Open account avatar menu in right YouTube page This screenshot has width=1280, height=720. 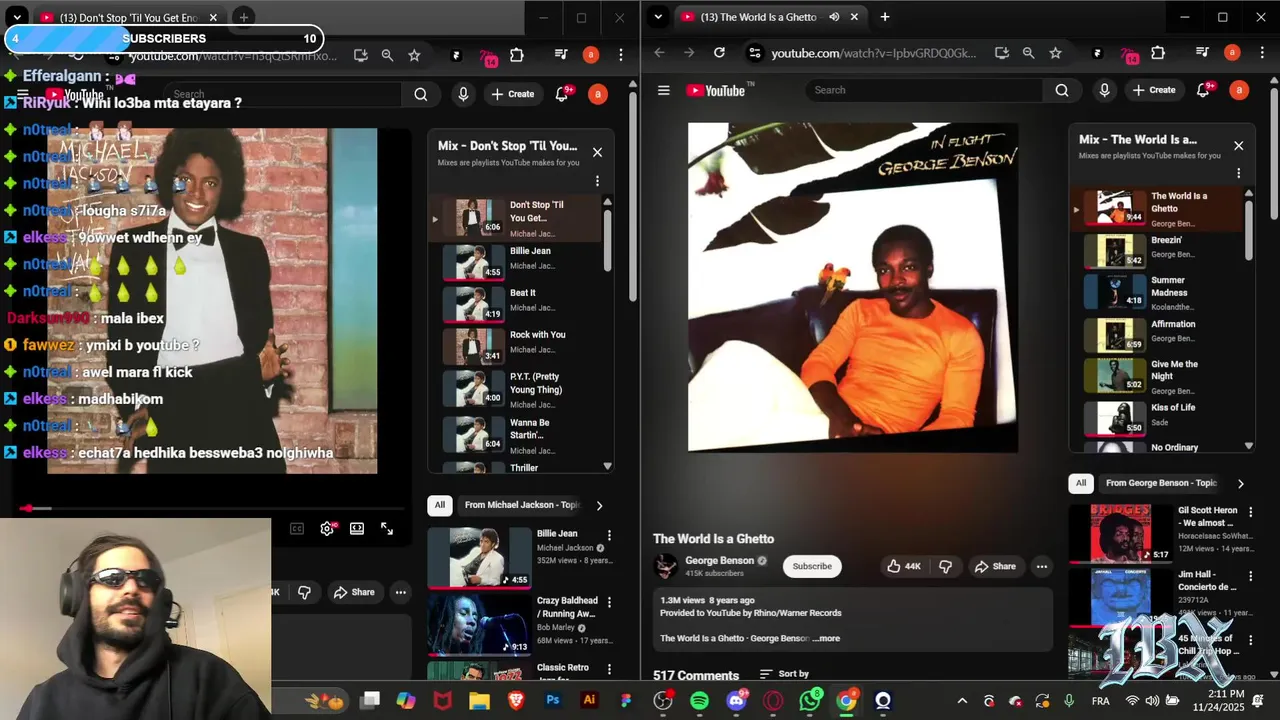(1239, 90)
